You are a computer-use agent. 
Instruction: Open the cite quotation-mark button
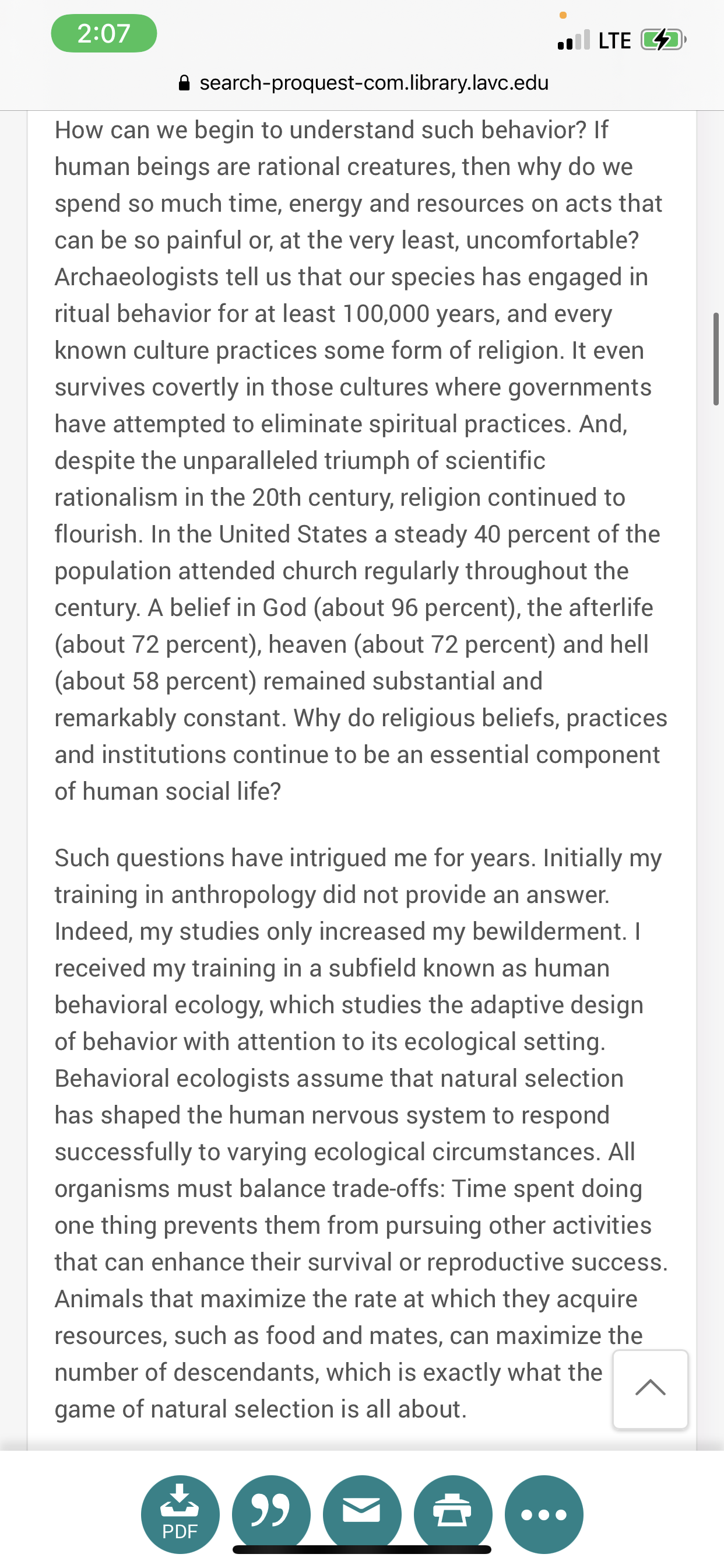(x=270, y=1513)
